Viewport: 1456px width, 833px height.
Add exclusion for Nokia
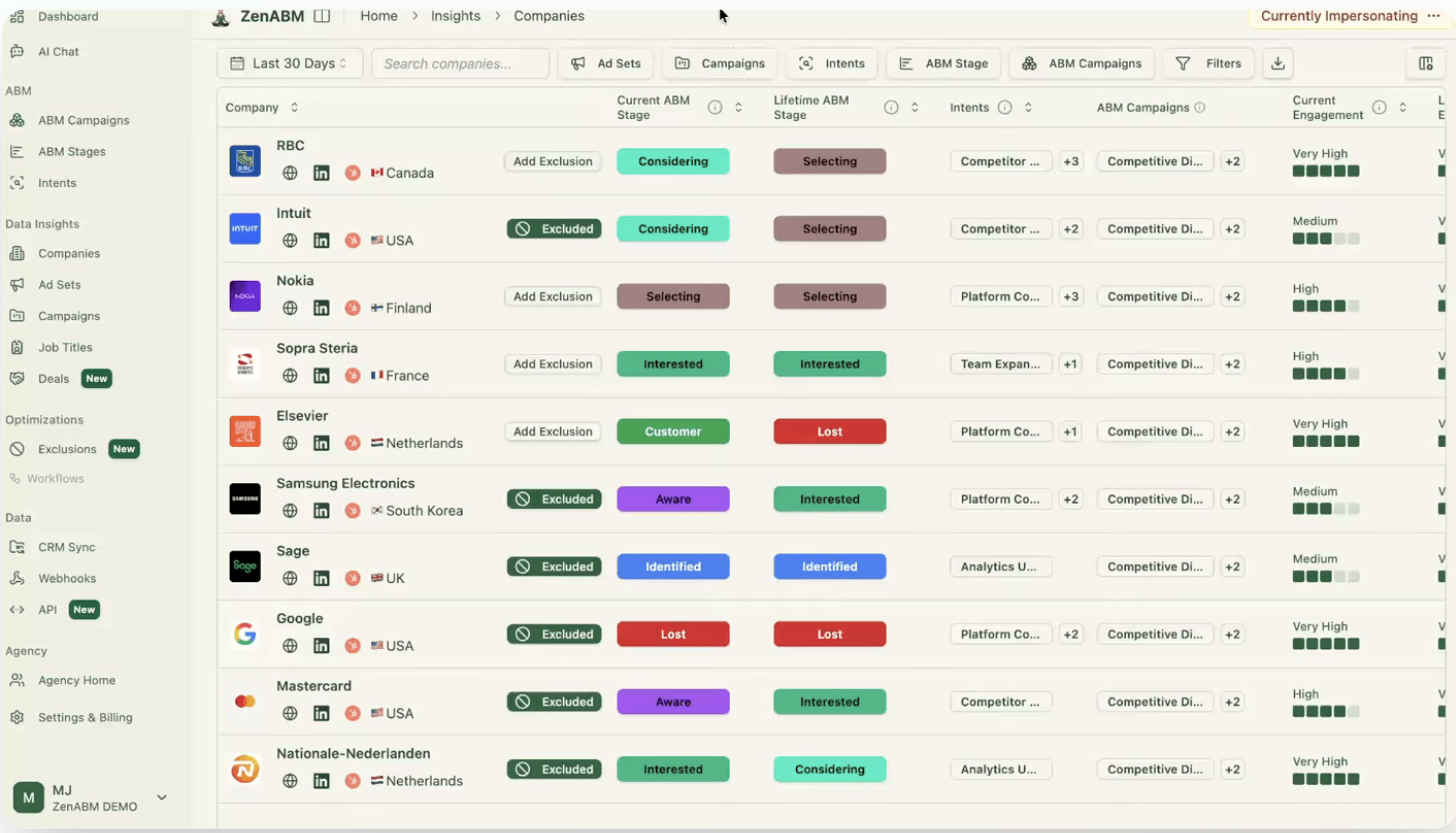[553, 296]
